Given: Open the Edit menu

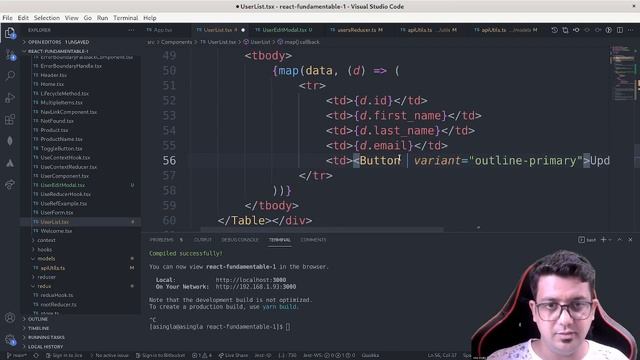Looking at the screenshot, I should pos(23,18).
